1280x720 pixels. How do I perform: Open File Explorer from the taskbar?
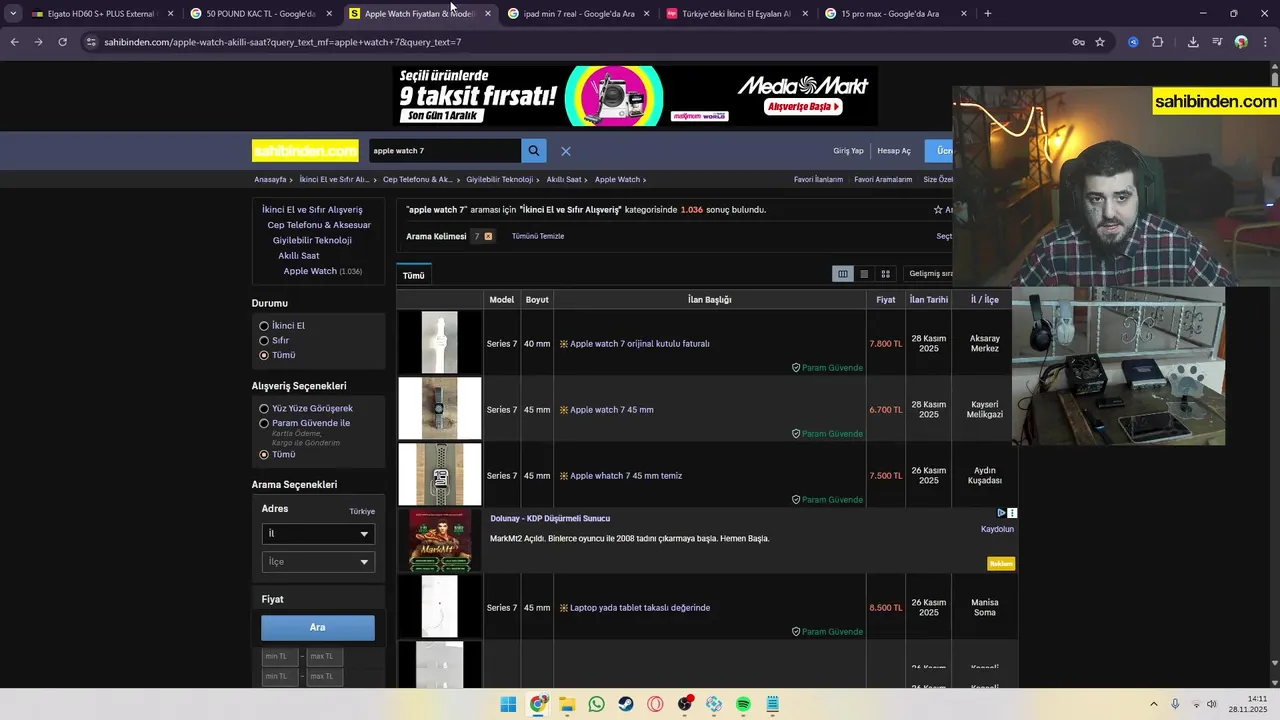(567, 704)
